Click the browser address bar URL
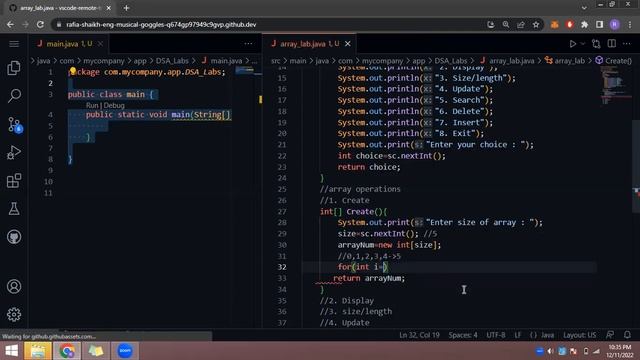This screenshot has width=640, height=360. [161, 24]
